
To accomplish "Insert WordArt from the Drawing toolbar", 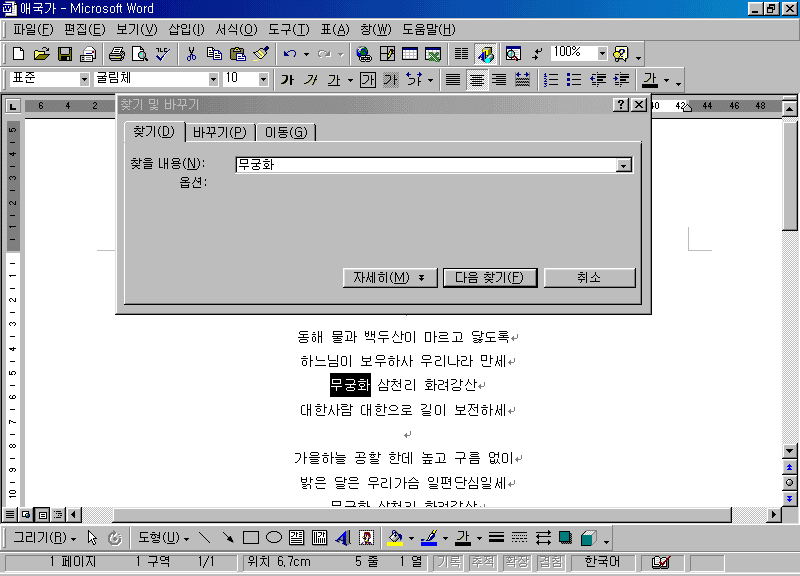I will (343, 537).
